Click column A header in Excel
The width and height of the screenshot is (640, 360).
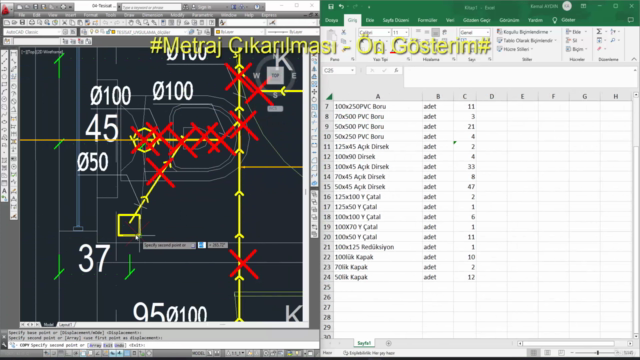point(378,96)
